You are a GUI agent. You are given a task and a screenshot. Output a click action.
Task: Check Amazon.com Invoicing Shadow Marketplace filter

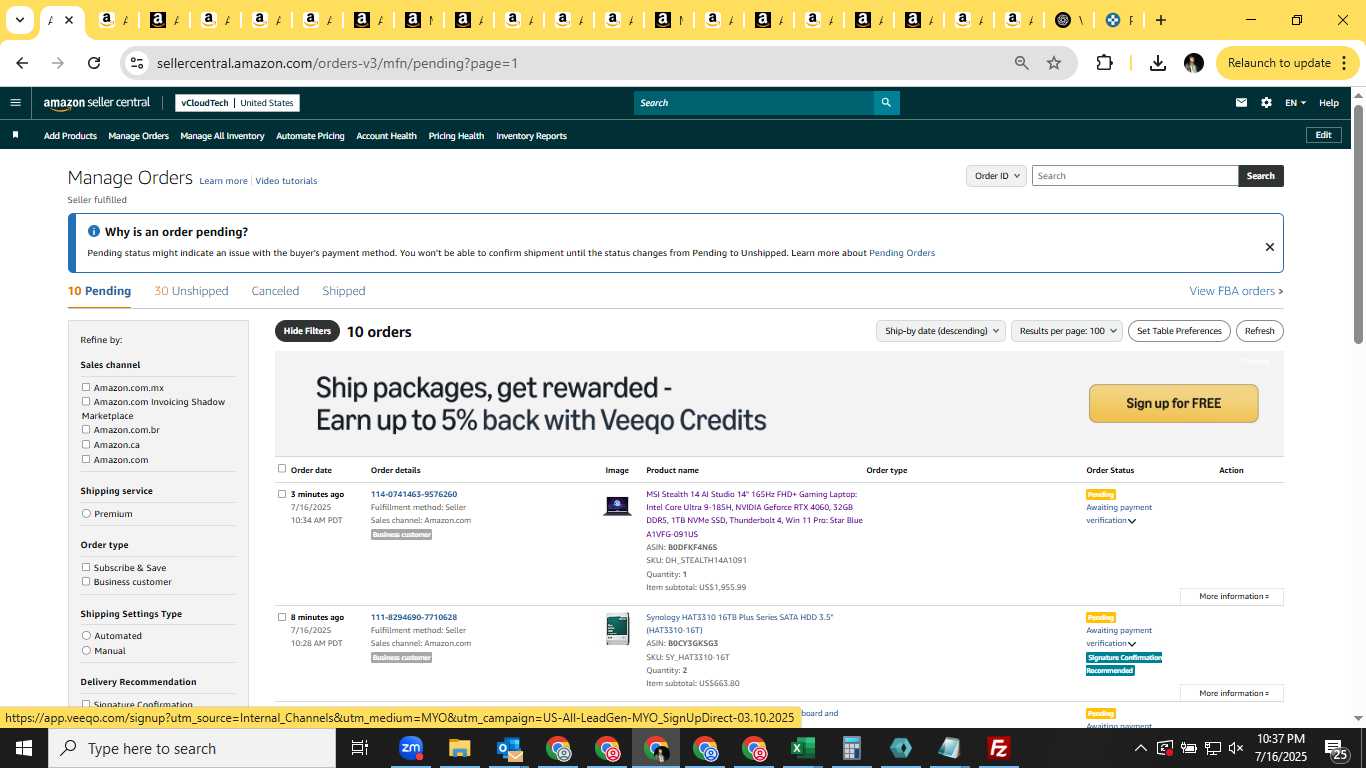point(86,401)
